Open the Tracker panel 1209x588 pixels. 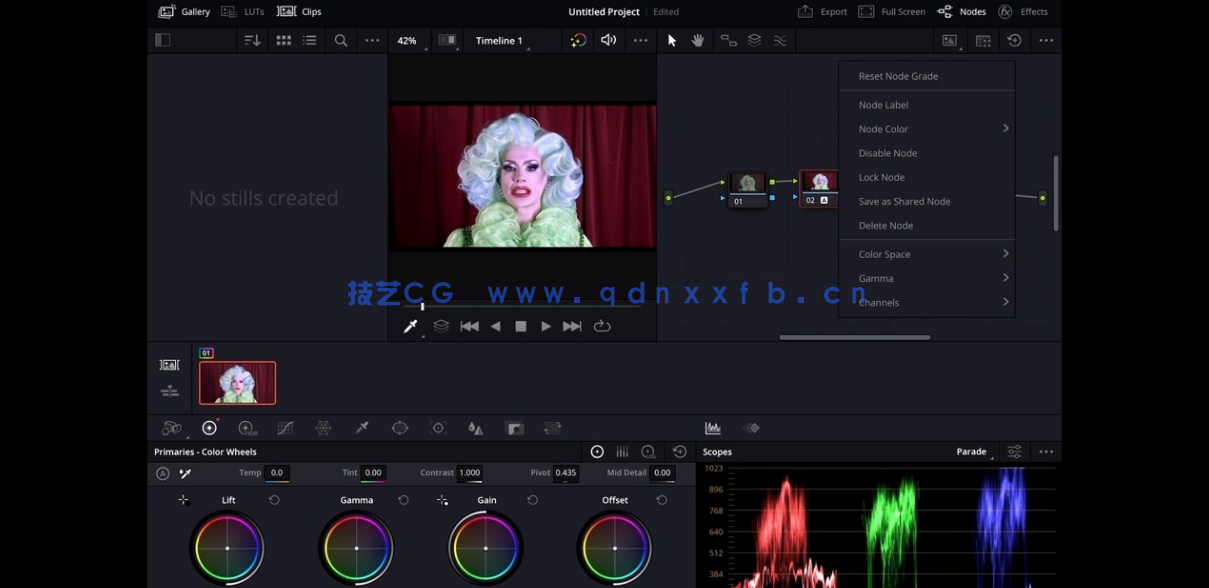[437, 427]
